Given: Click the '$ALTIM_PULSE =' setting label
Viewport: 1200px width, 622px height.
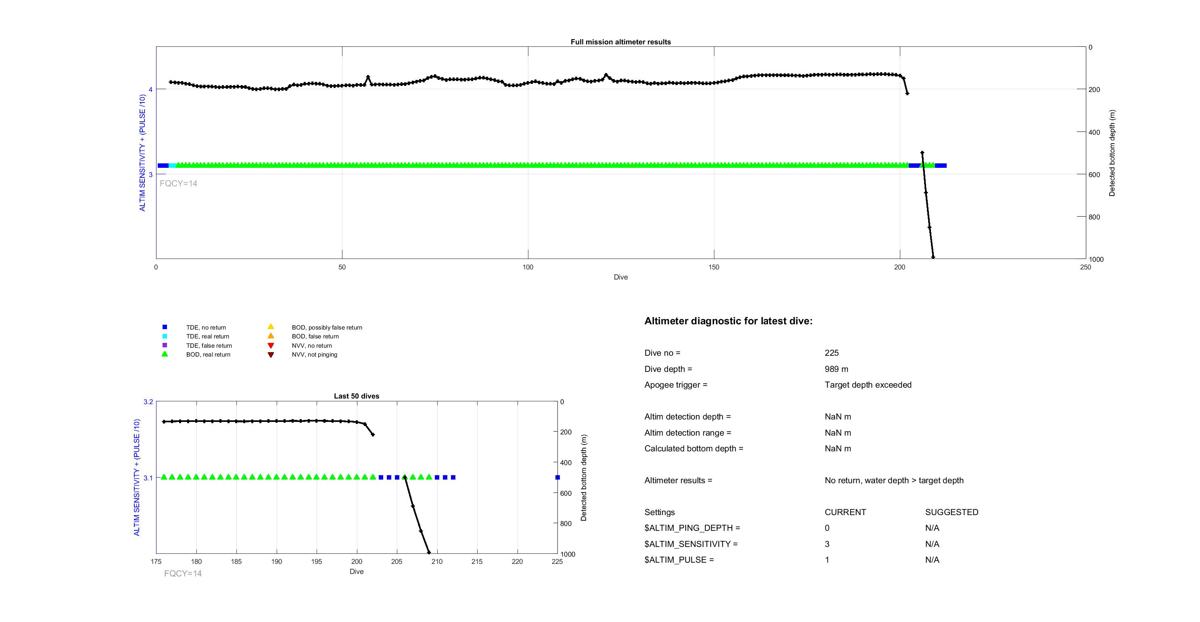Looking at the screenshot, I should pyautogui.click(x=679, y=560).
